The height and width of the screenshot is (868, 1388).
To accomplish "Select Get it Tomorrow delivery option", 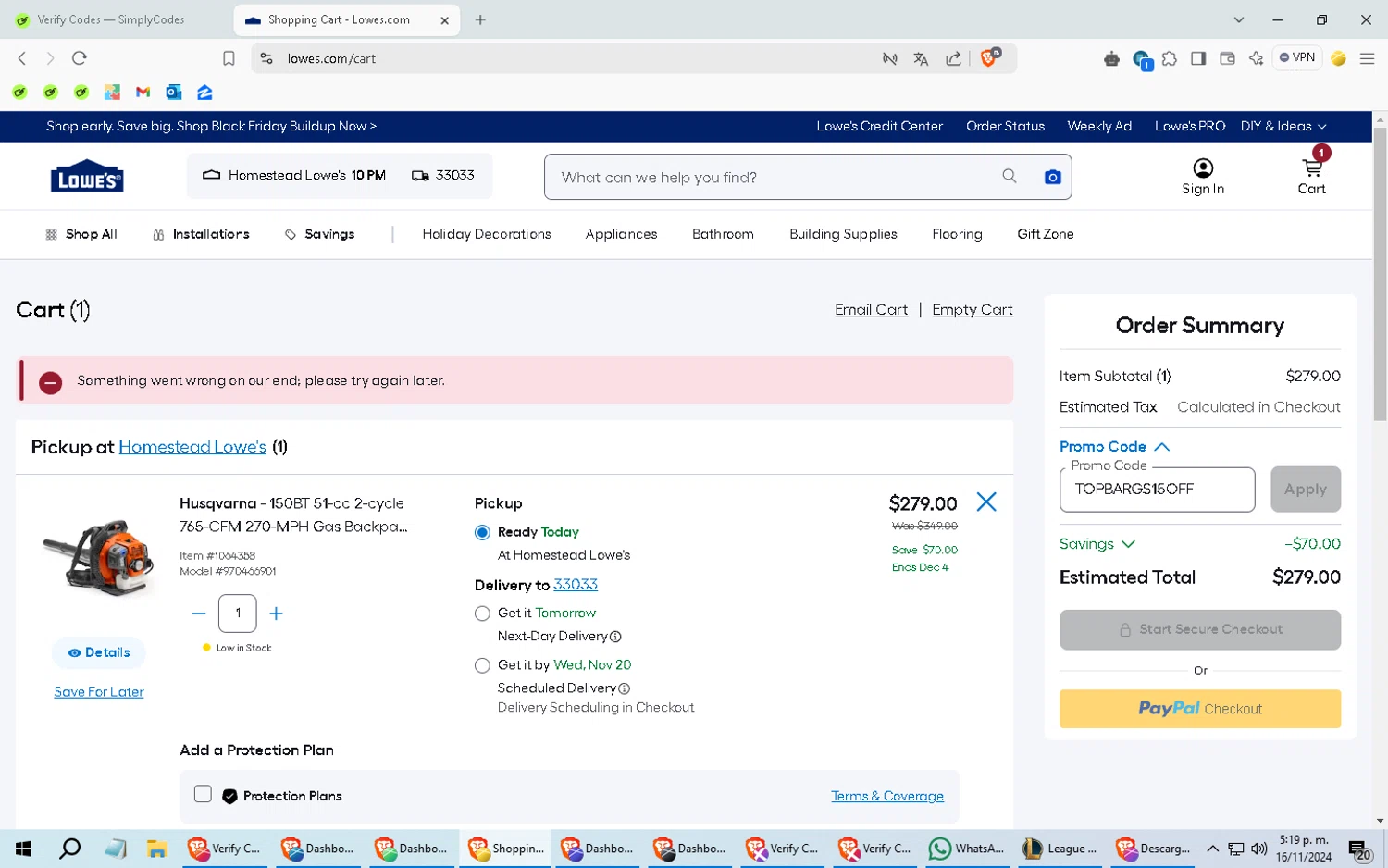I will click(x=482, y=614).
